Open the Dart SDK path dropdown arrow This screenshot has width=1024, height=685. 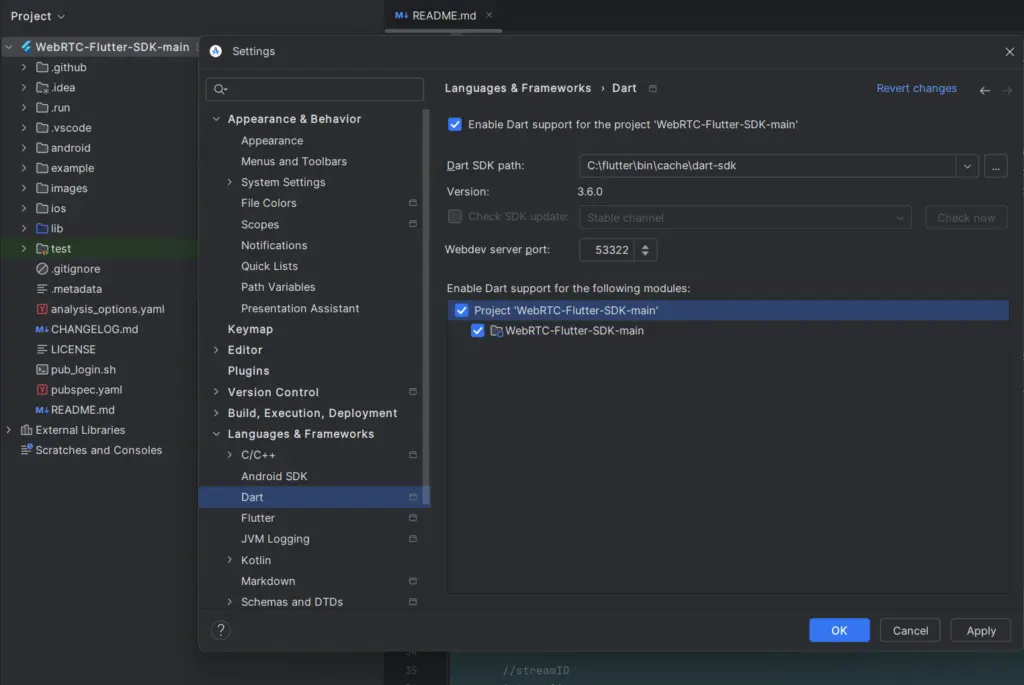[x=967, y=166]
